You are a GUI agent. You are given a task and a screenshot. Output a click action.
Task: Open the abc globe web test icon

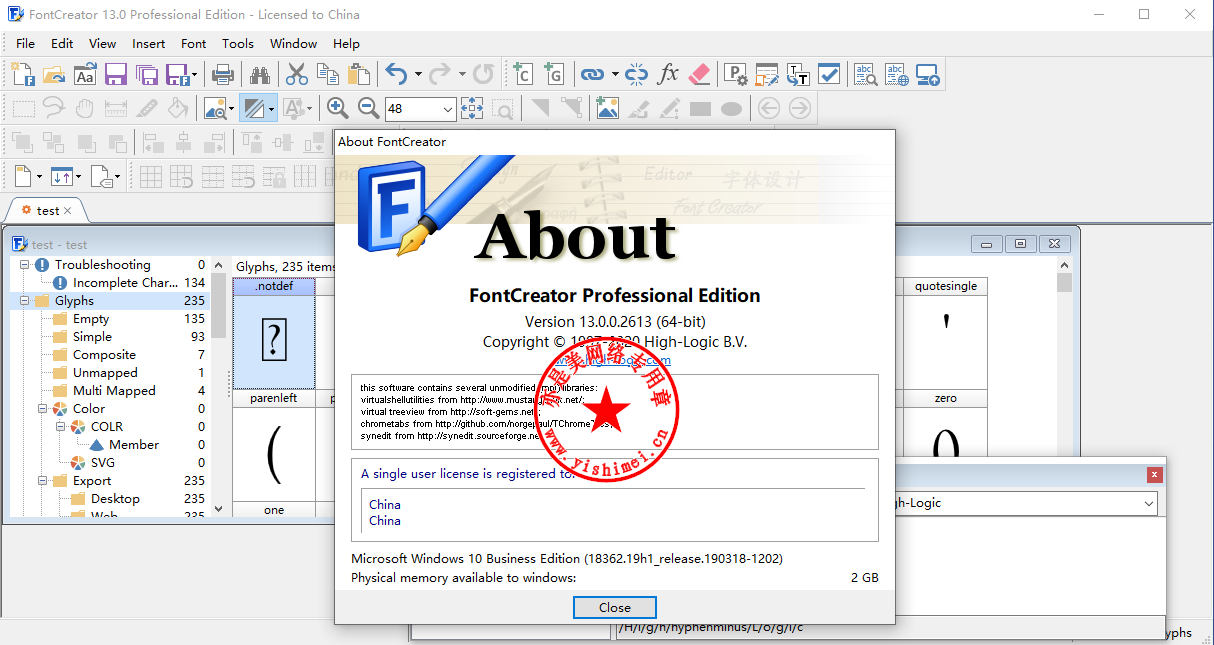pyautogui.click(x=897, y=74)
